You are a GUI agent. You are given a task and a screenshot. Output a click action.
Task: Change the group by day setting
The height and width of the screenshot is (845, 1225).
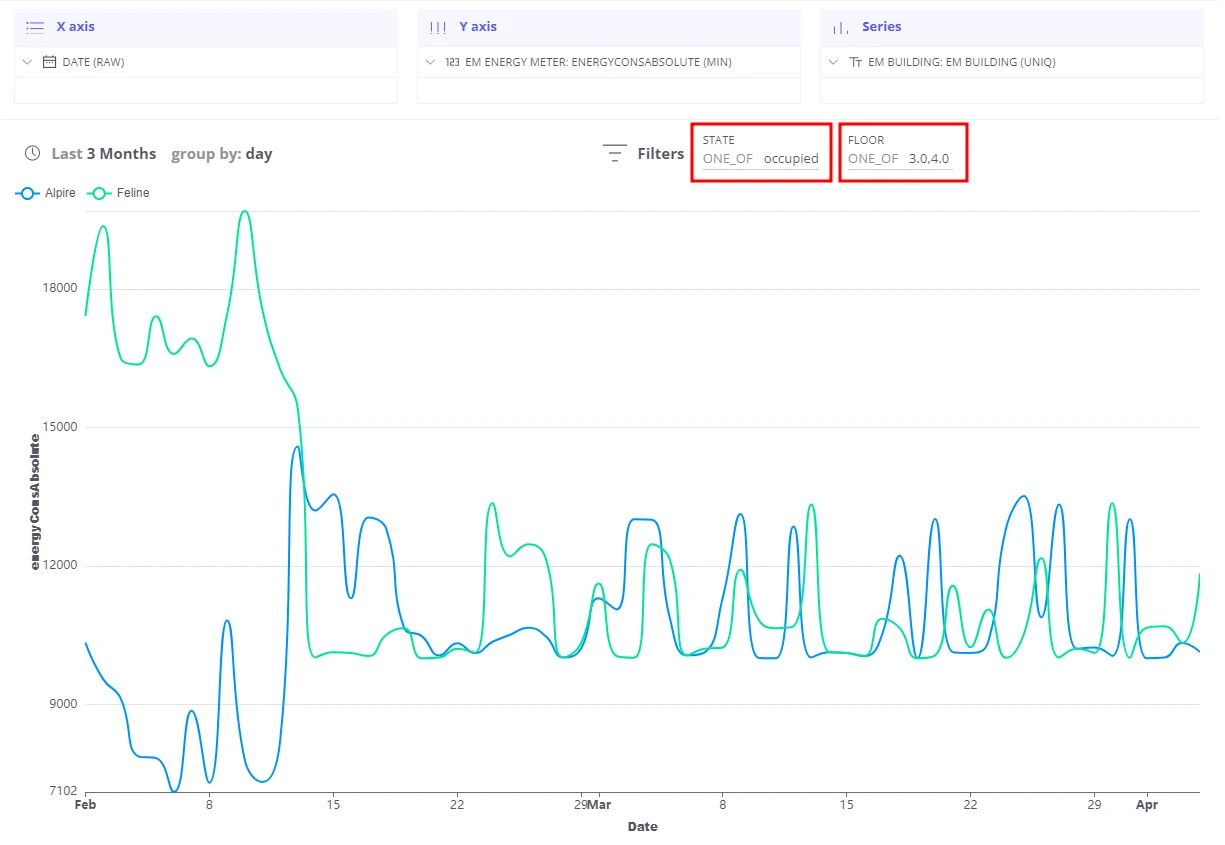221,154
